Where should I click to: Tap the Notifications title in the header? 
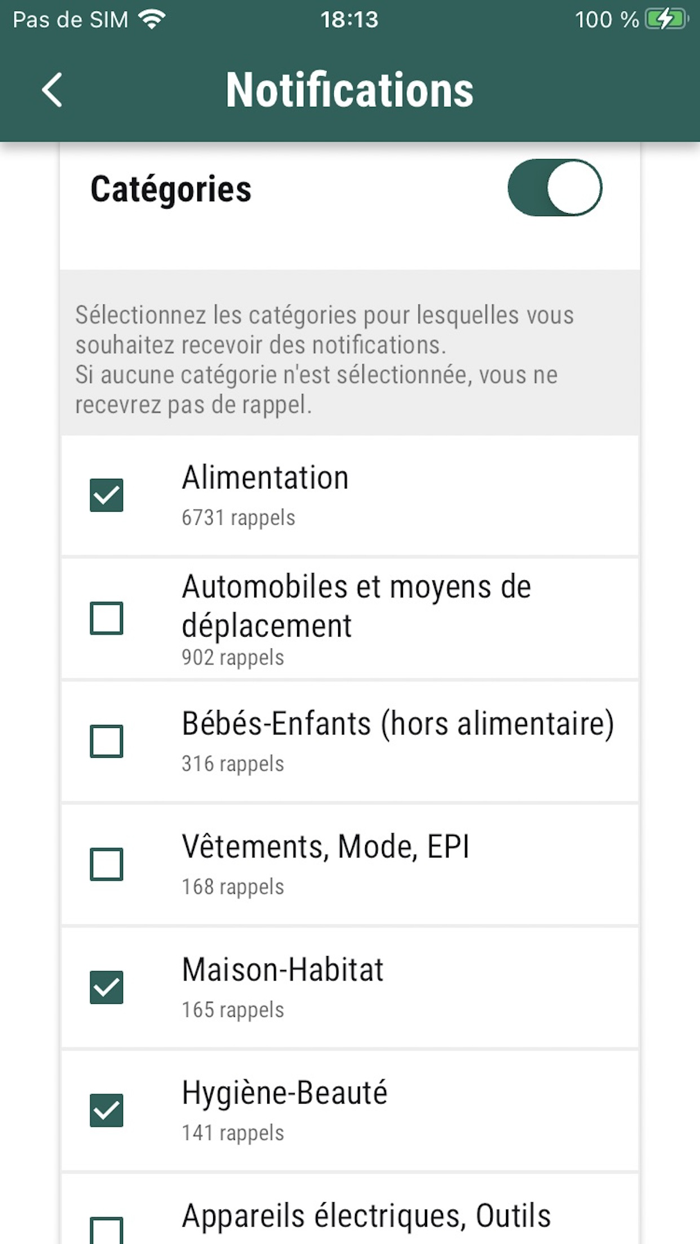tap(350, 90)
